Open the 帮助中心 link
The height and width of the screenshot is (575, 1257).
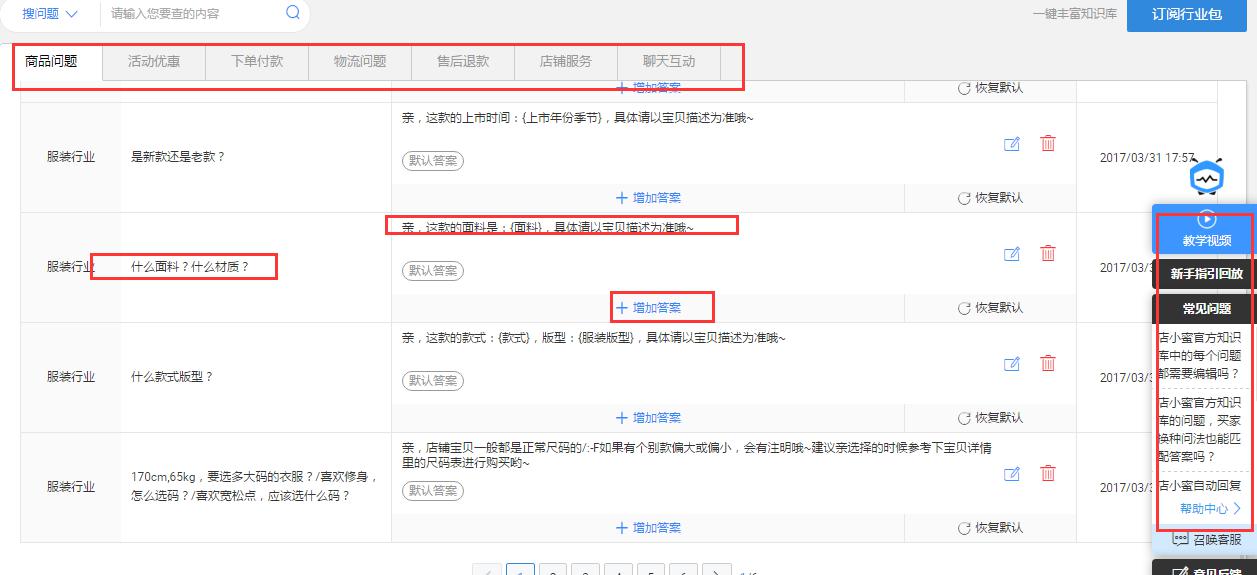pyautogui.click(x=1211, y=509)
